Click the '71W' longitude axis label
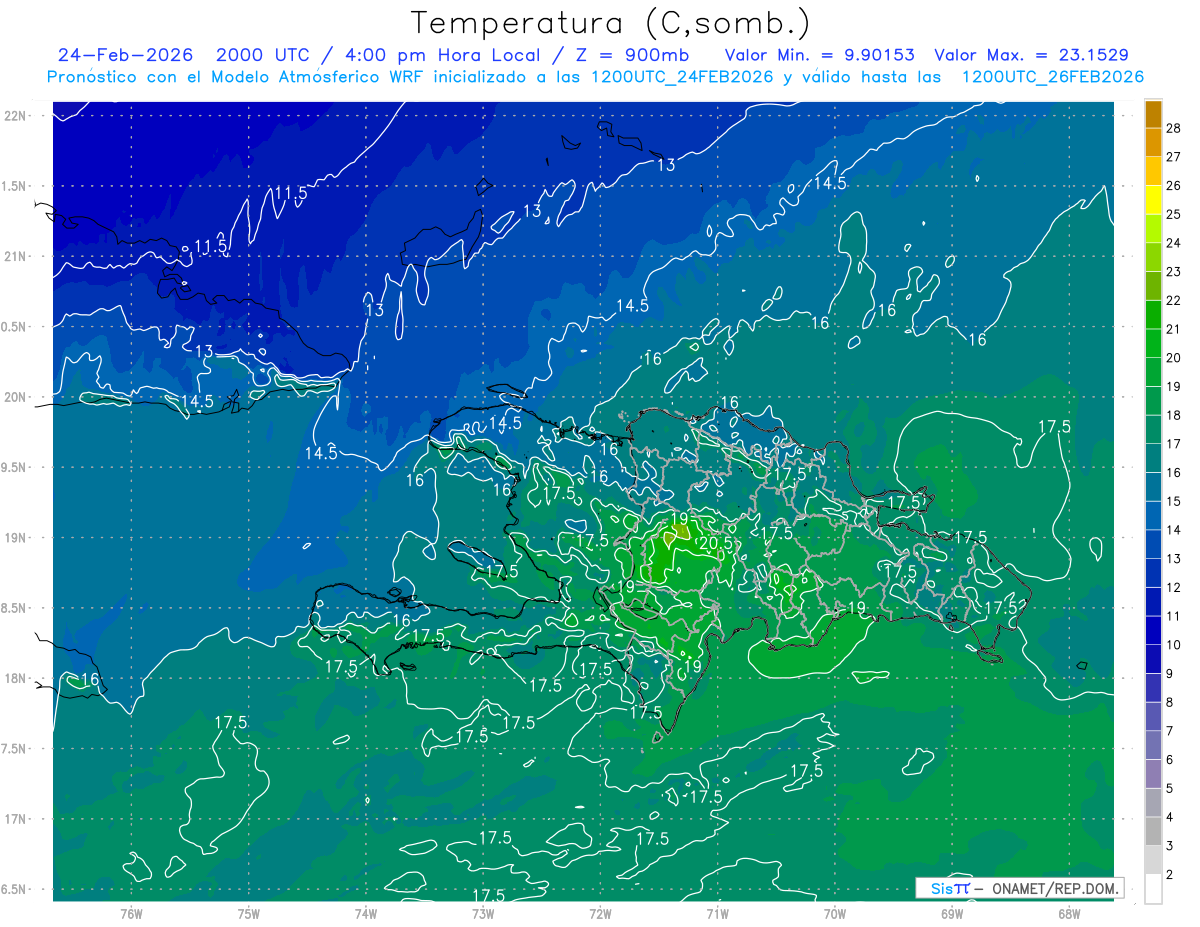The image size is (1200, 927). click(x=717, y=914)
